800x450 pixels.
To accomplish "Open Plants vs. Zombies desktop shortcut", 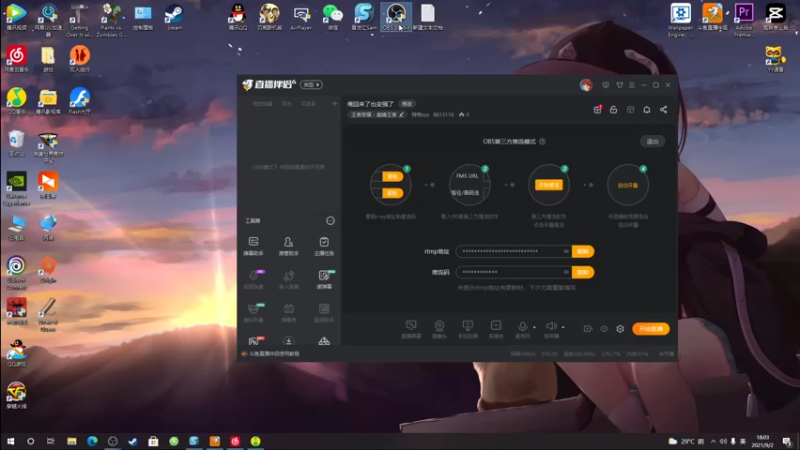I will tap(111, 19).
